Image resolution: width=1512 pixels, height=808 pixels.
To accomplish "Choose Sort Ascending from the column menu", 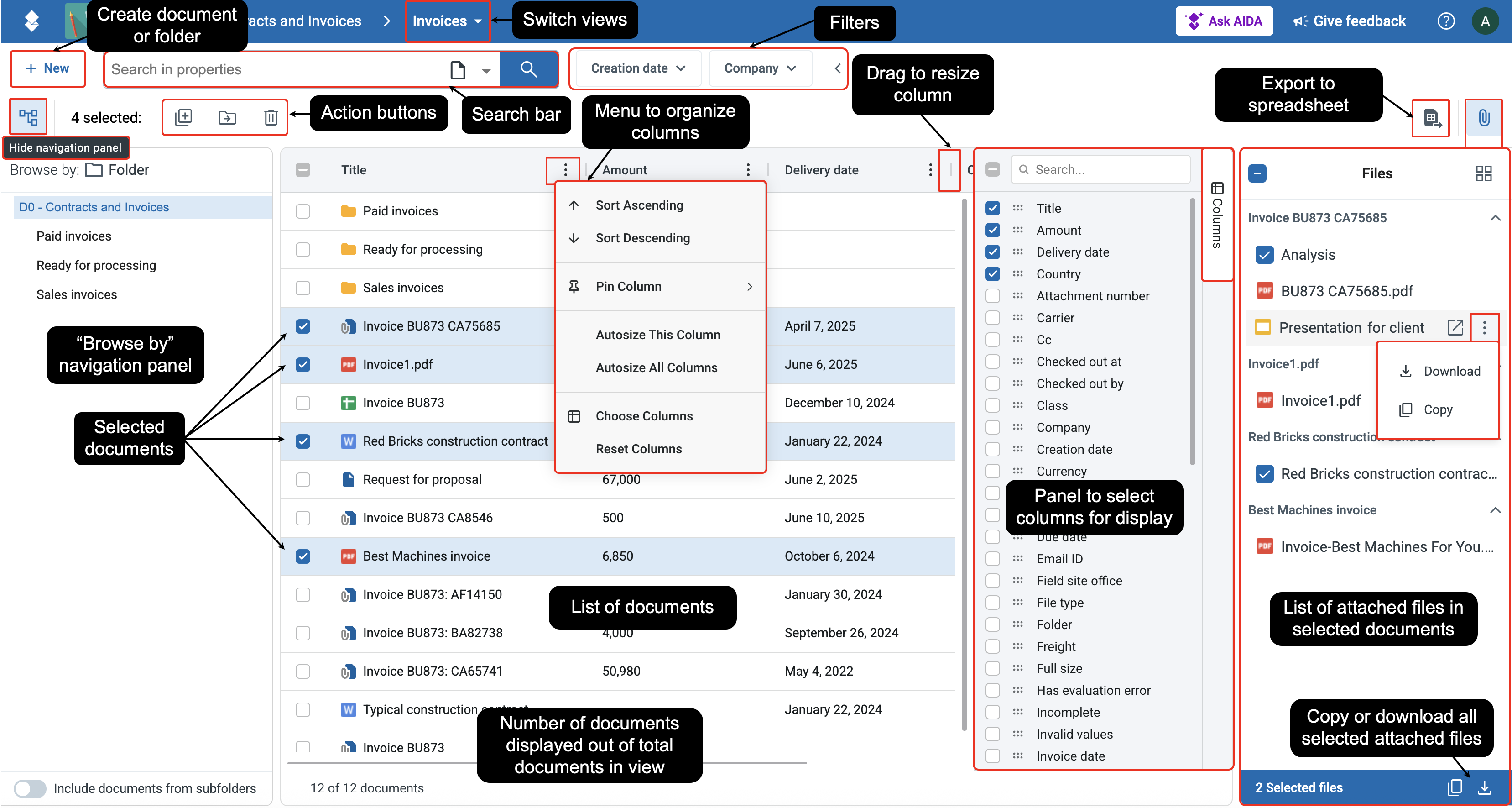I will coord(660,205).
